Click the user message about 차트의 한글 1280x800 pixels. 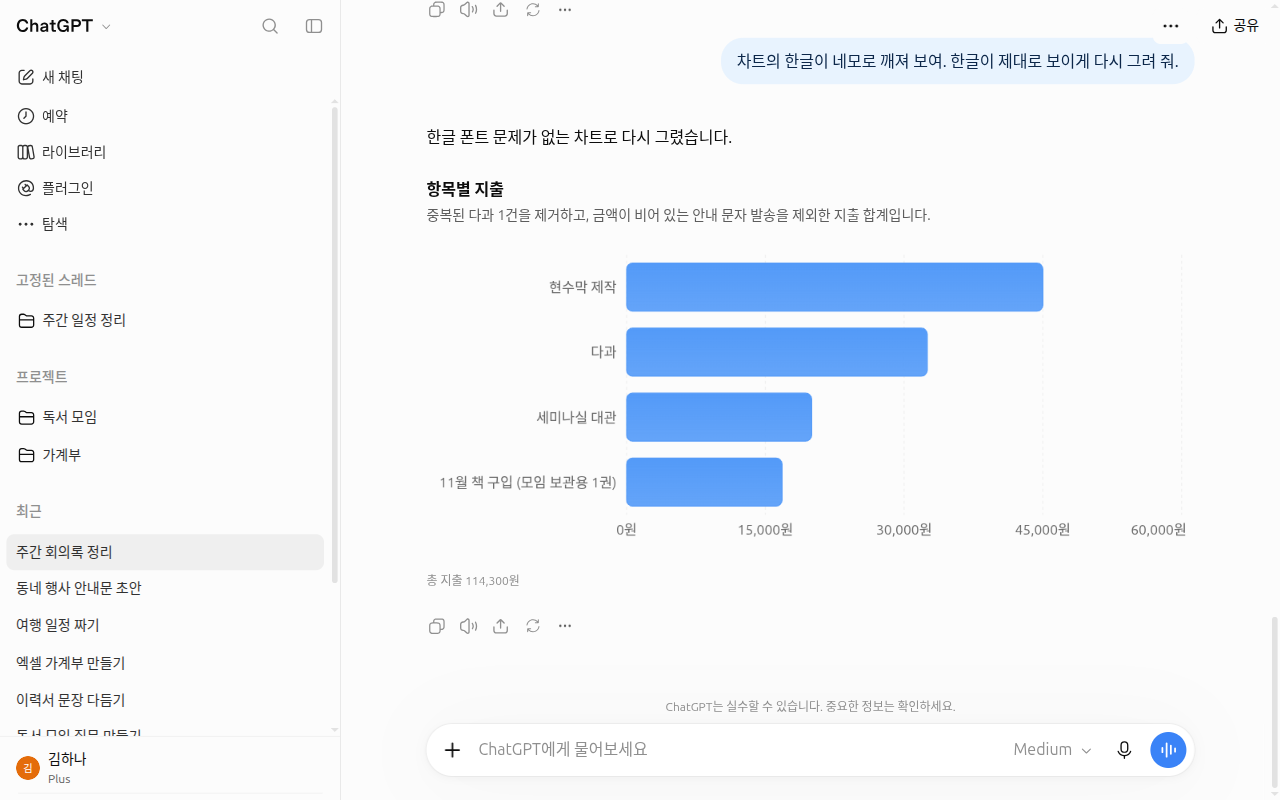957,61
